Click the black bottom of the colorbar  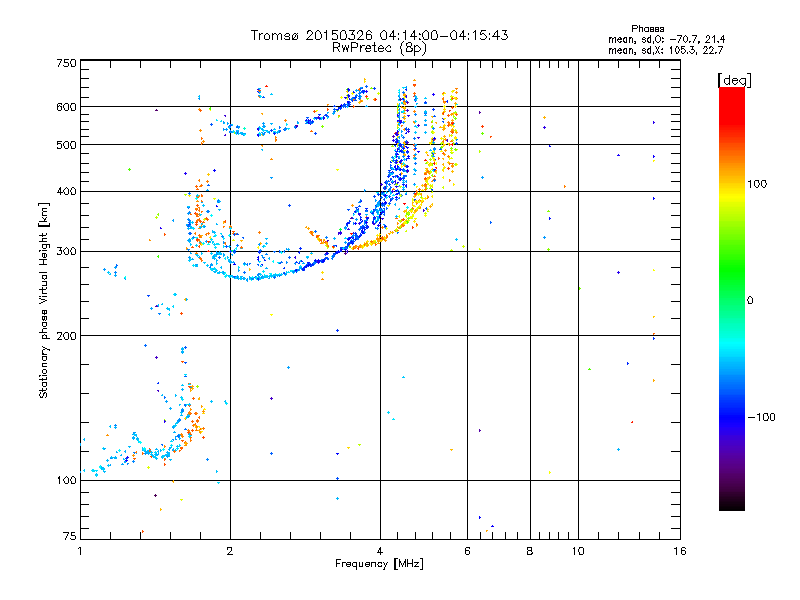click(x=732, y=505)
